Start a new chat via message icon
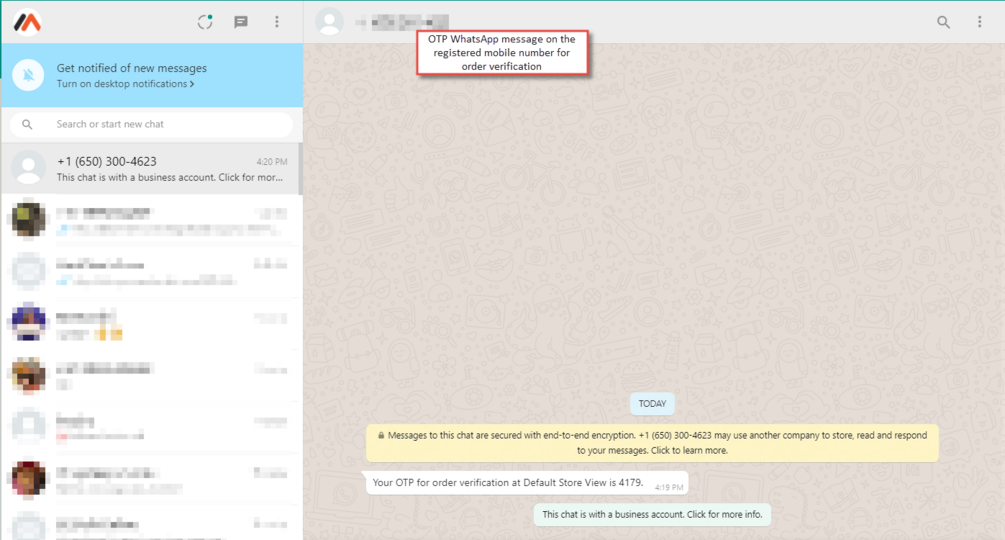 241,22
